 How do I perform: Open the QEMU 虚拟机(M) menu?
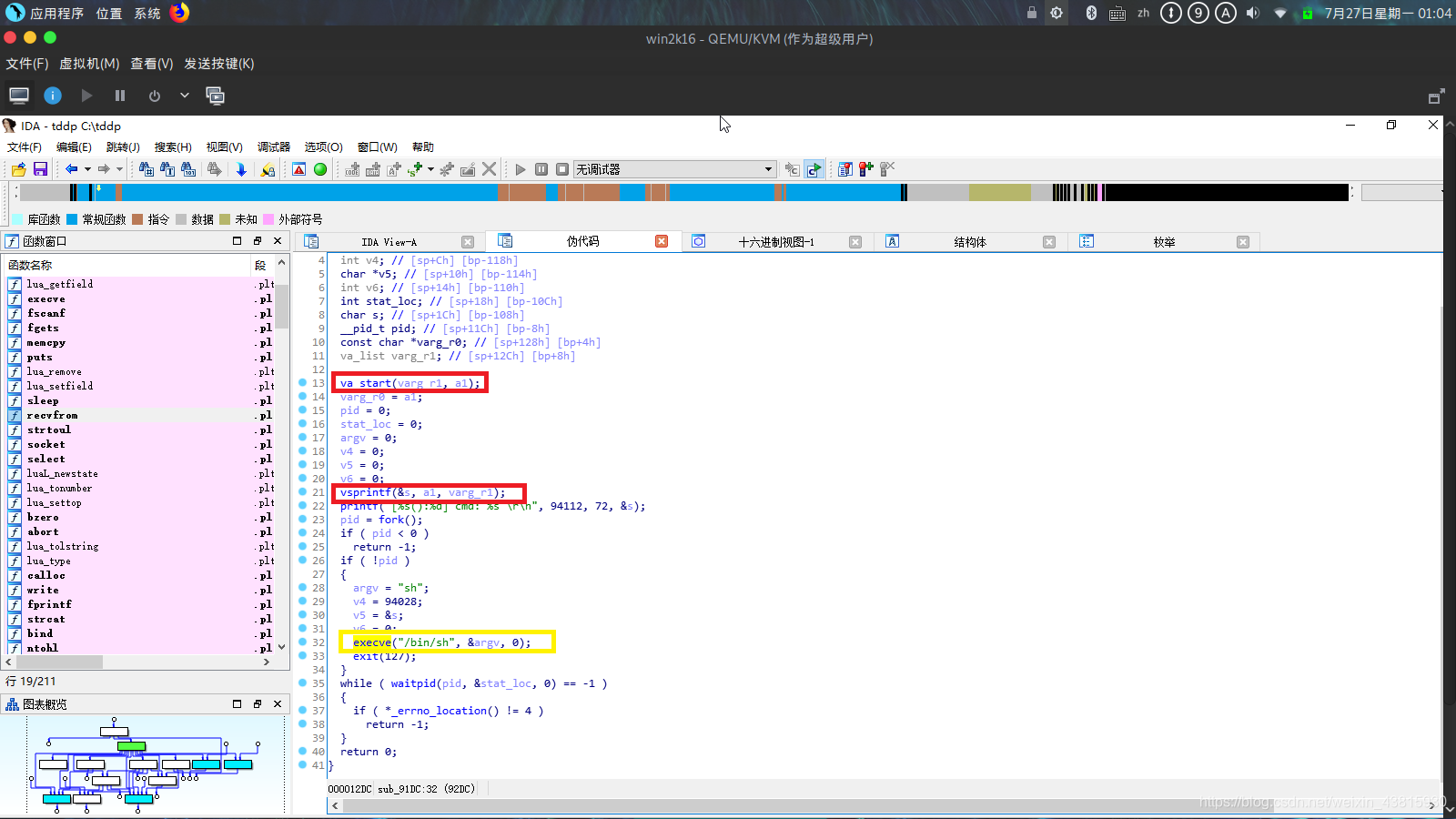pos(89,64)
